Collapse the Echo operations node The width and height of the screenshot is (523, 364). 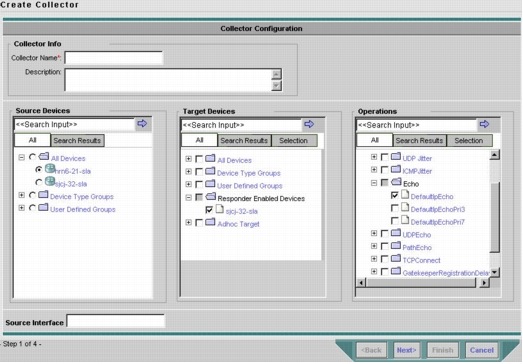point(374,183)
